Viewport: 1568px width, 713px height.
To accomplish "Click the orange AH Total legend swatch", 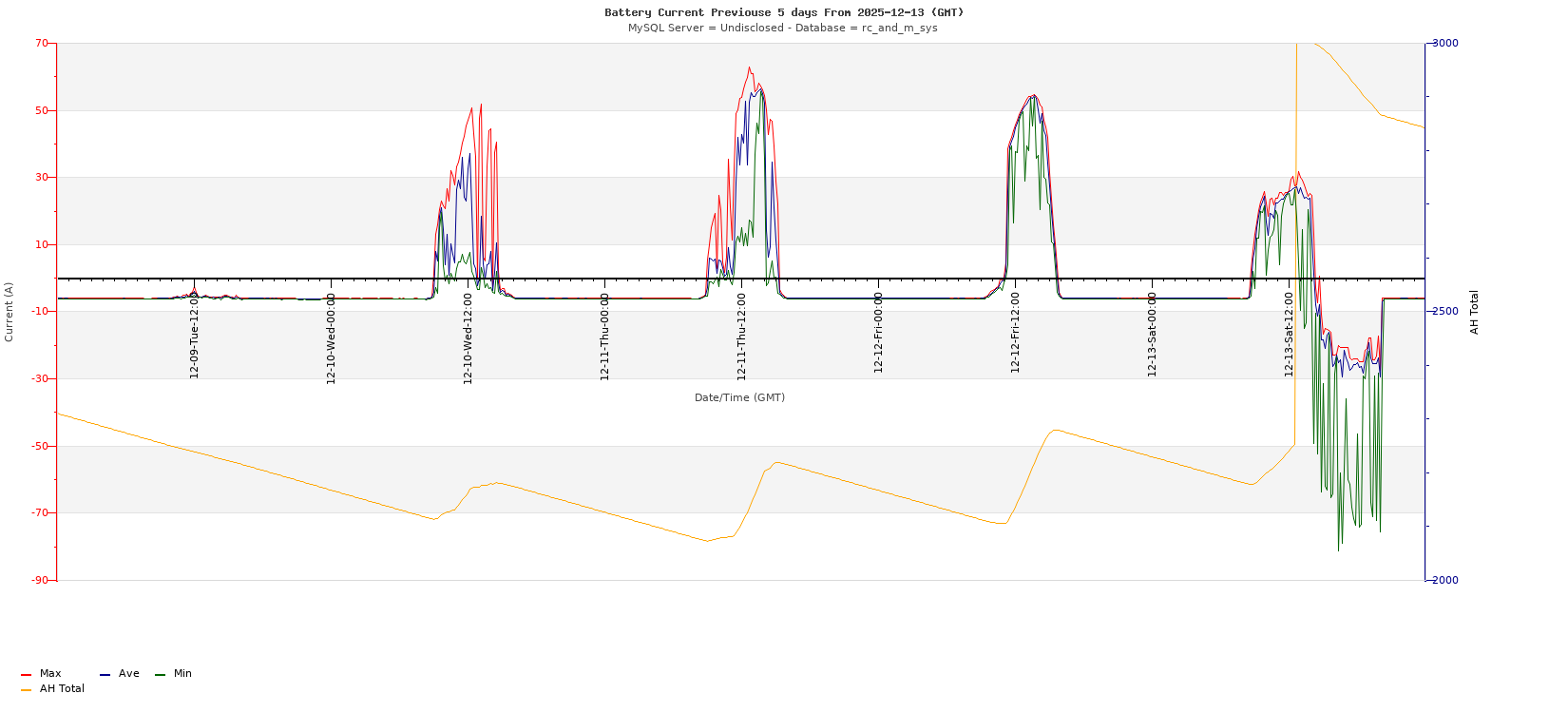I will tap(26, 690).
